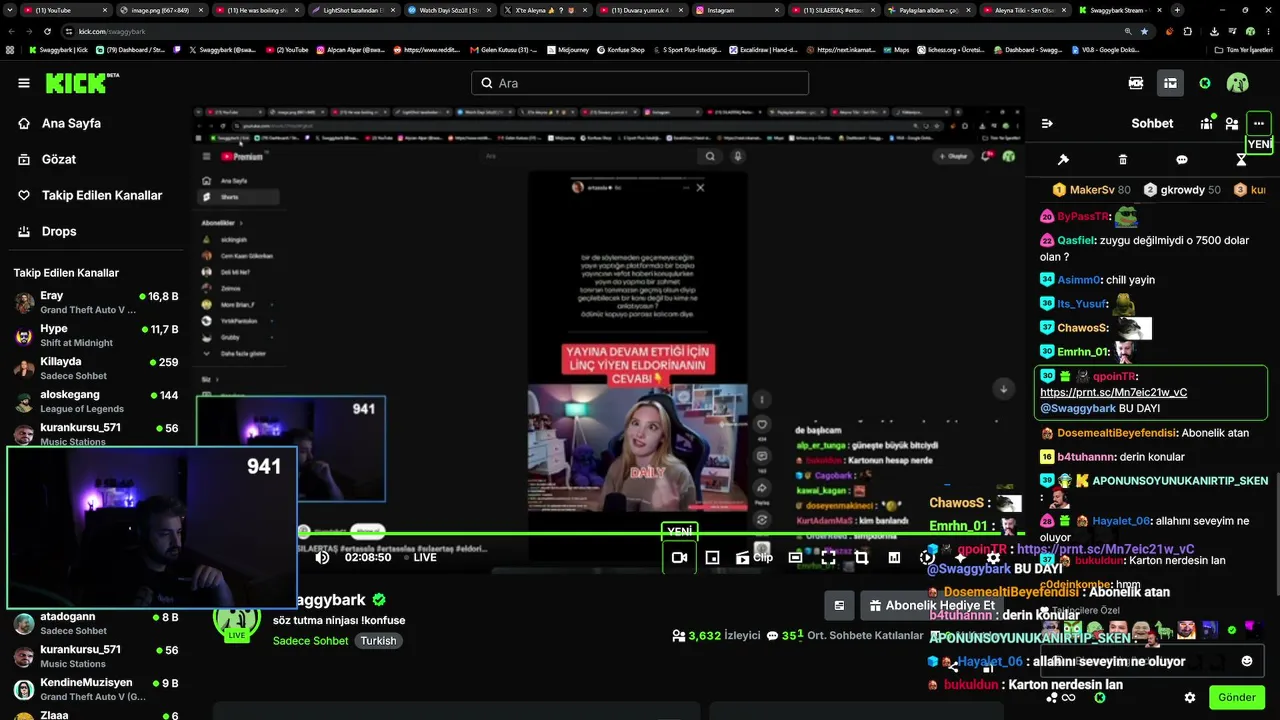Viewport: 1280px width, 720px height.
Task: Clear chat with the trash icon
Action: (1123, 160)
